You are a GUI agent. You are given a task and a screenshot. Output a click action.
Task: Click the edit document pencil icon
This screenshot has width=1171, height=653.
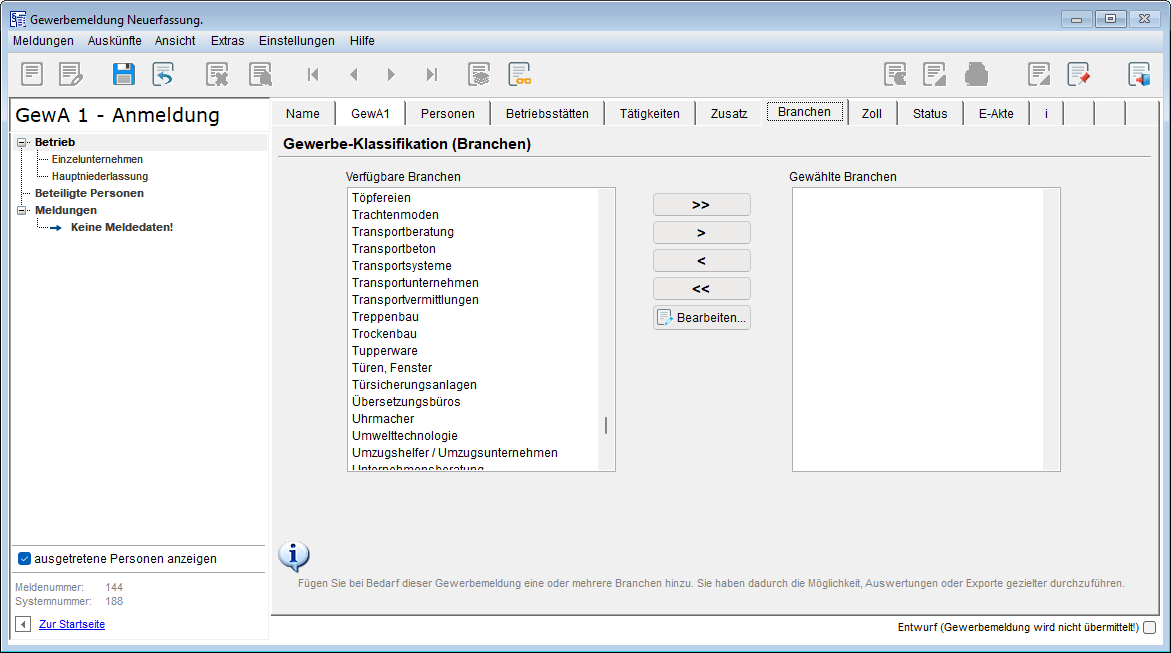pyautogui.click(x=71, y=74)
